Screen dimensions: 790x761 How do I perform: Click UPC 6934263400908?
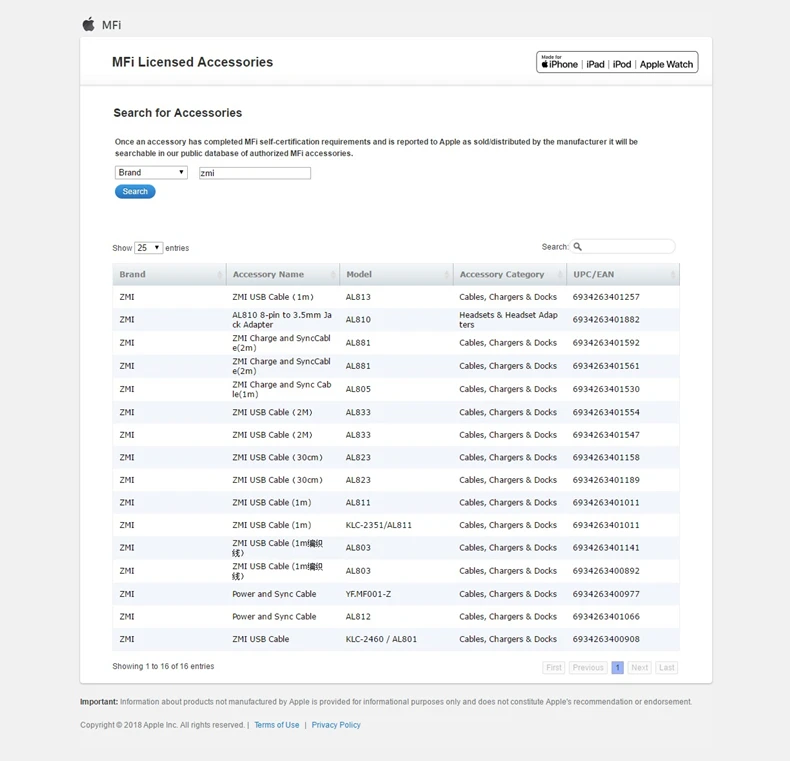point(606,639)
